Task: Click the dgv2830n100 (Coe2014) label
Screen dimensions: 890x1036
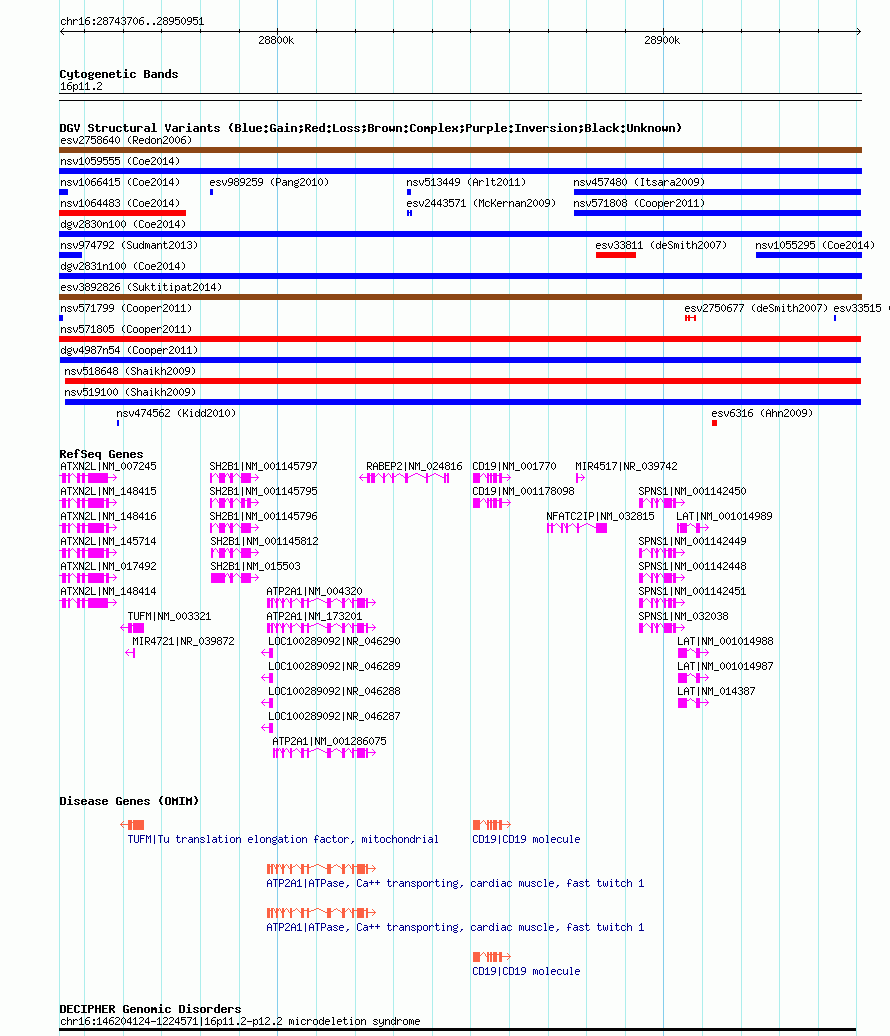Action: (x=123, y=225)
